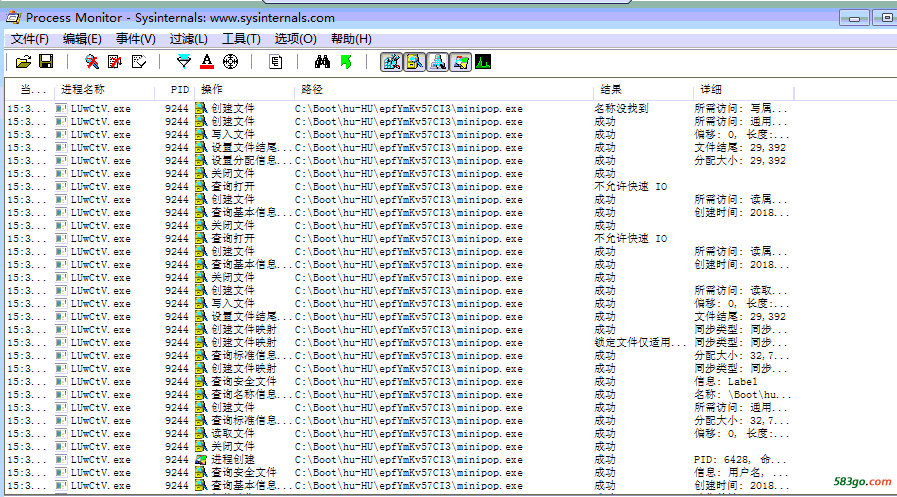The width and height of the screenshot is (897, 497).
Task: Click the Process Monitor title bar icon
Action: 13,18
